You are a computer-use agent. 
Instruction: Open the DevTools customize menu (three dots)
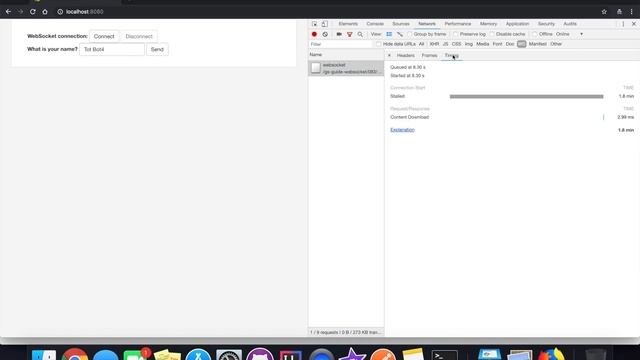click(x=623, y=24)
